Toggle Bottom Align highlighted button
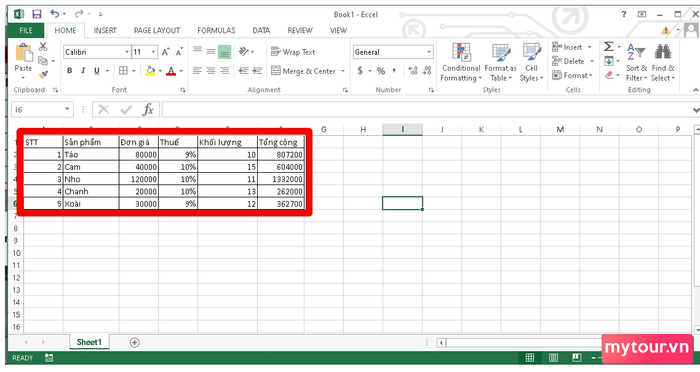700x372 pixels. tap(225, 52)
